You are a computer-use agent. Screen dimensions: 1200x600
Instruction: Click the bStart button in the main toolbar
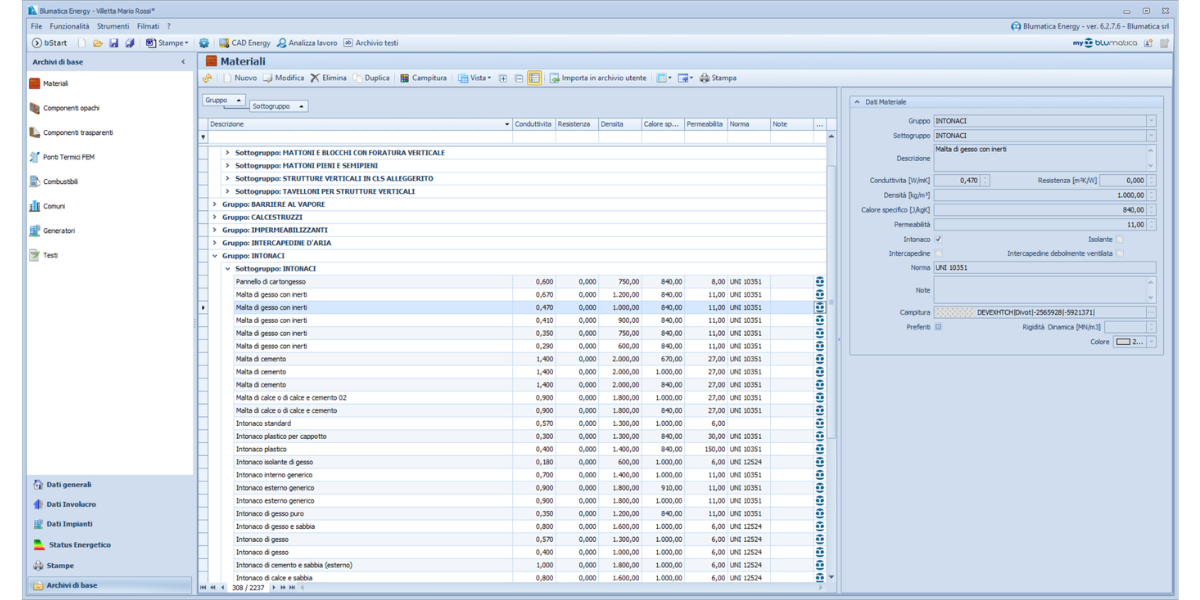tap(50, 43)
